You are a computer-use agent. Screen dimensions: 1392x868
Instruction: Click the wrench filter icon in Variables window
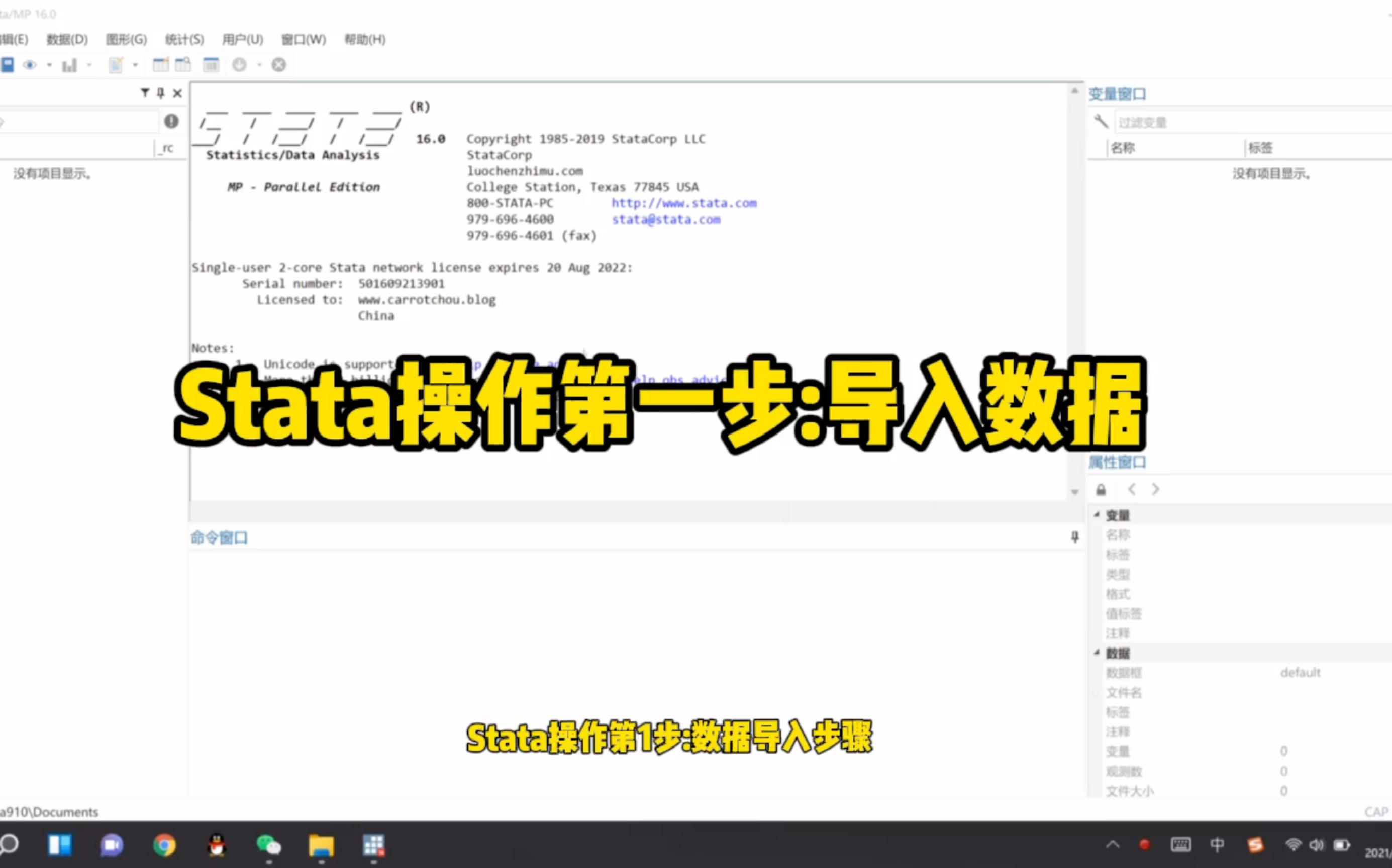1101,122
